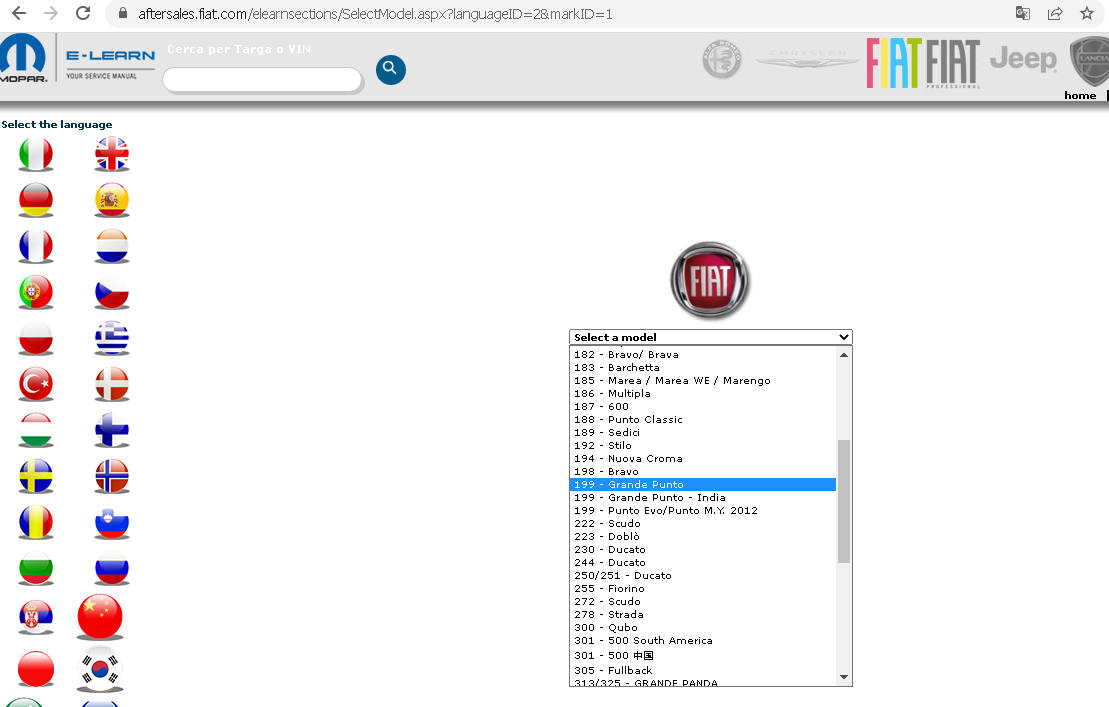Image resolution: width=1109 pixels, height=707 pixels.
Task: Pick the South Korean flag
Action: [100, 669]
